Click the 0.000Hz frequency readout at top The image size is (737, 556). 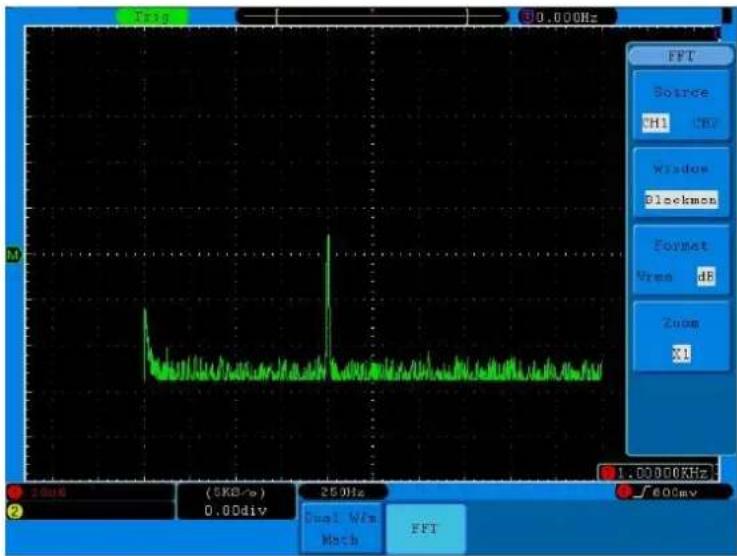click(x=568, y=18)
